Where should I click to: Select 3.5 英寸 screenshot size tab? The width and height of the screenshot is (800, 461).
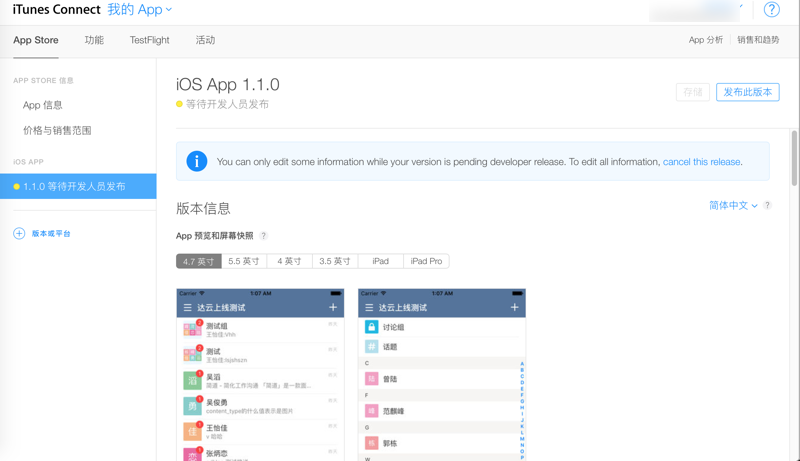click(335, 261)
